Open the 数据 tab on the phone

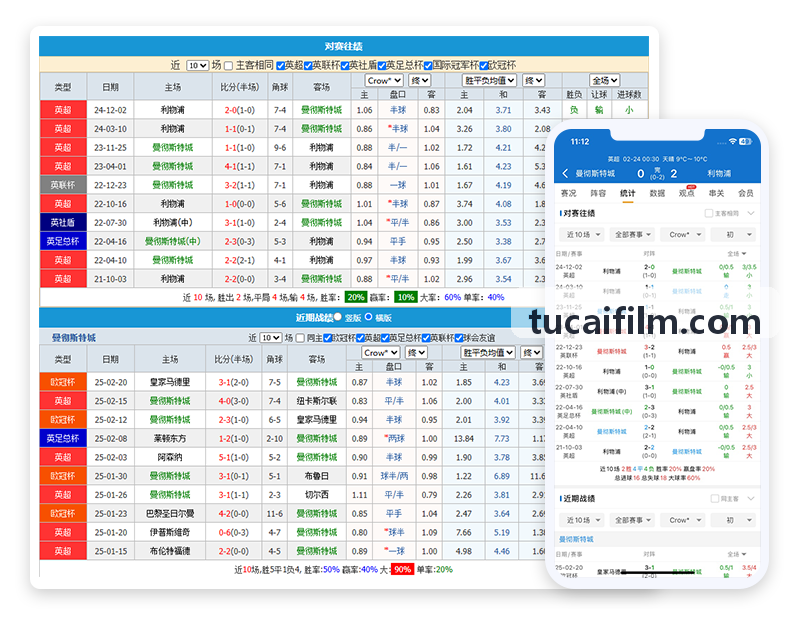[x=657, y=193]
